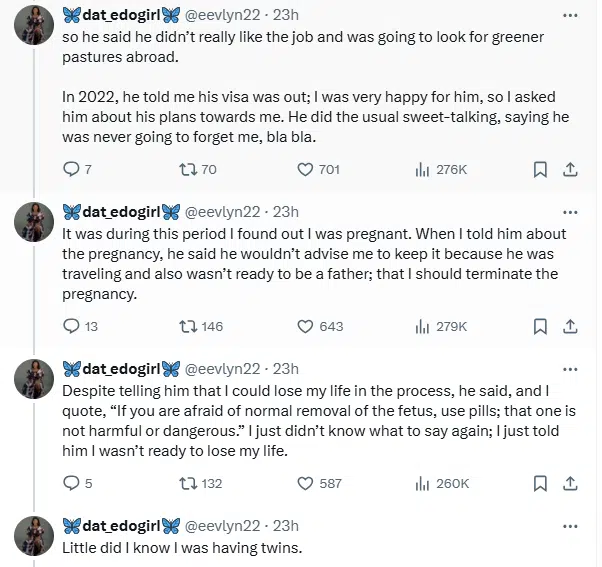This screenshot has height=567, width=602.
Task: Open more options on the first tweet
Action: coord(570,16)
